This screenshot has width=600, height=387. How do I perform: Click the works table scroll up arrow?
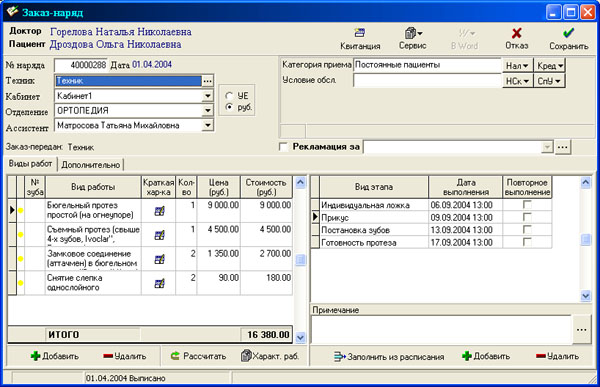tap(301, 182)
